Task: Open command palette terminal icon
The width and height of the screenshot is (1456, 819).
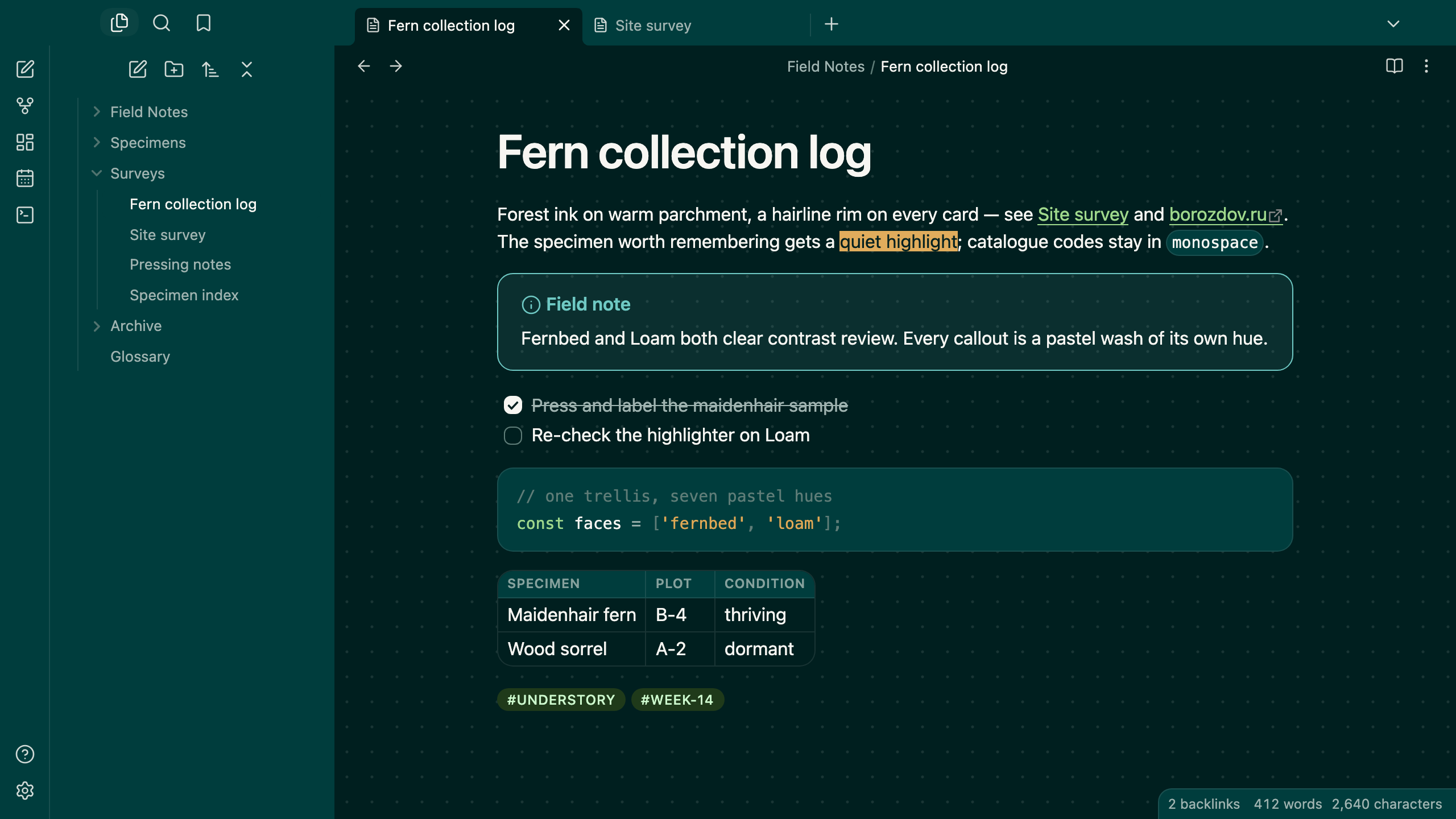Action: 25,215
